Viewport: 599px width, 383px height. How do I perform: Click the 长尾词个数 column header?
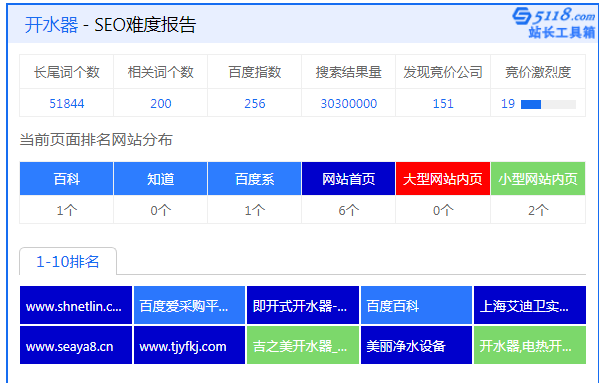coord(66,72)
